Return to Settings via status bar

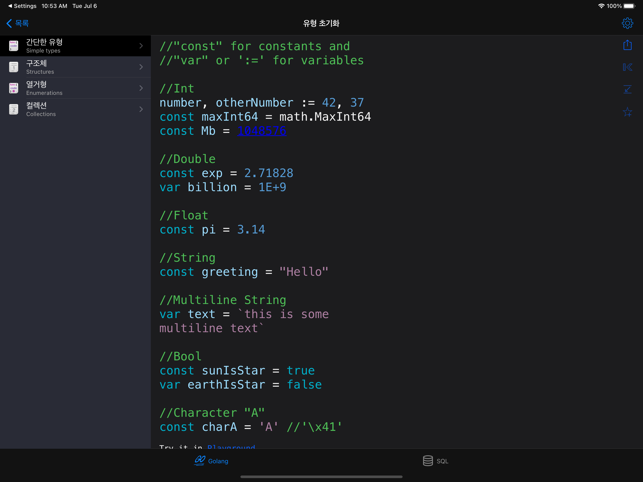[22, 6]
